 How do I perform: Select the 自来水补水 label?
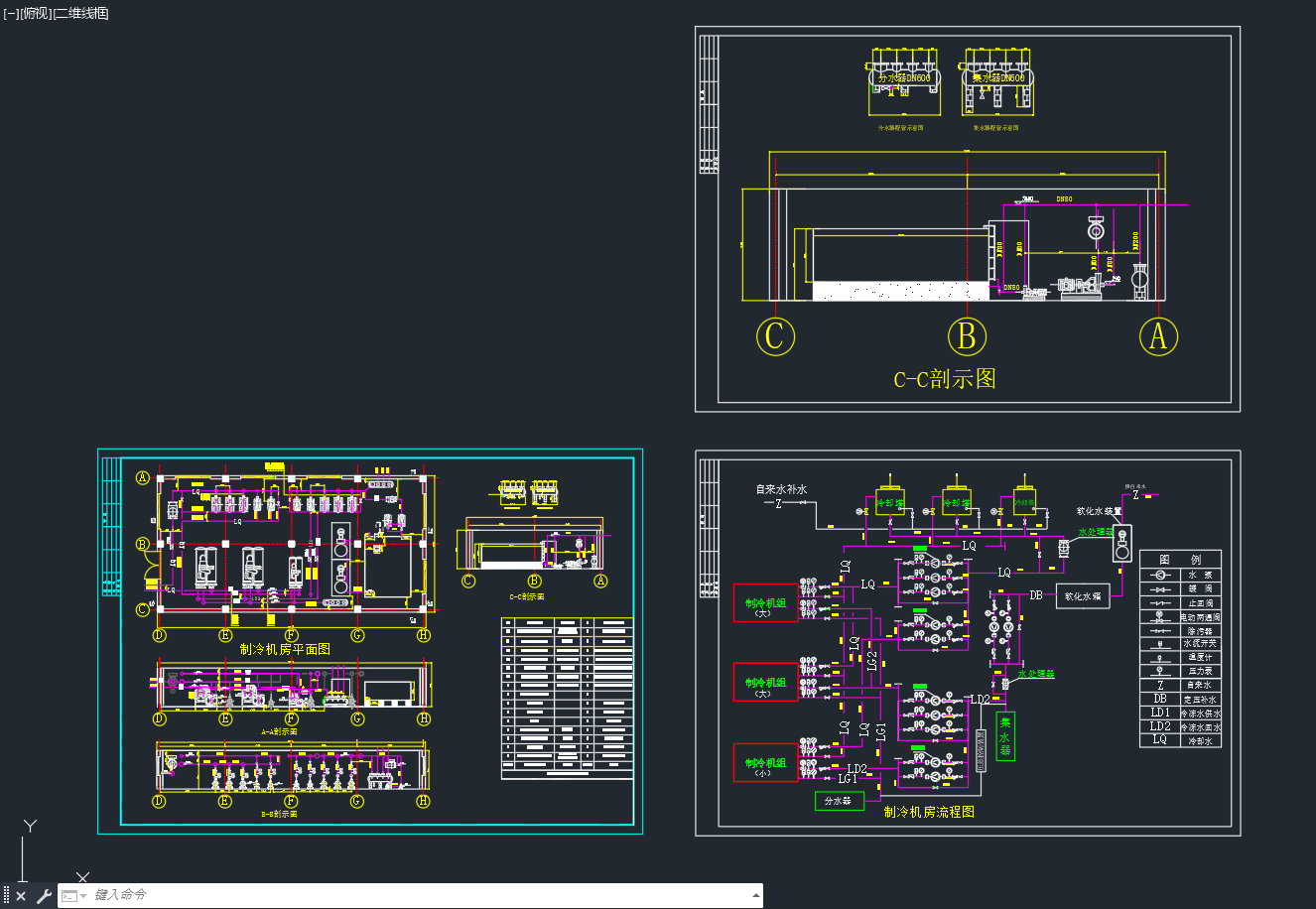(781, 489)
